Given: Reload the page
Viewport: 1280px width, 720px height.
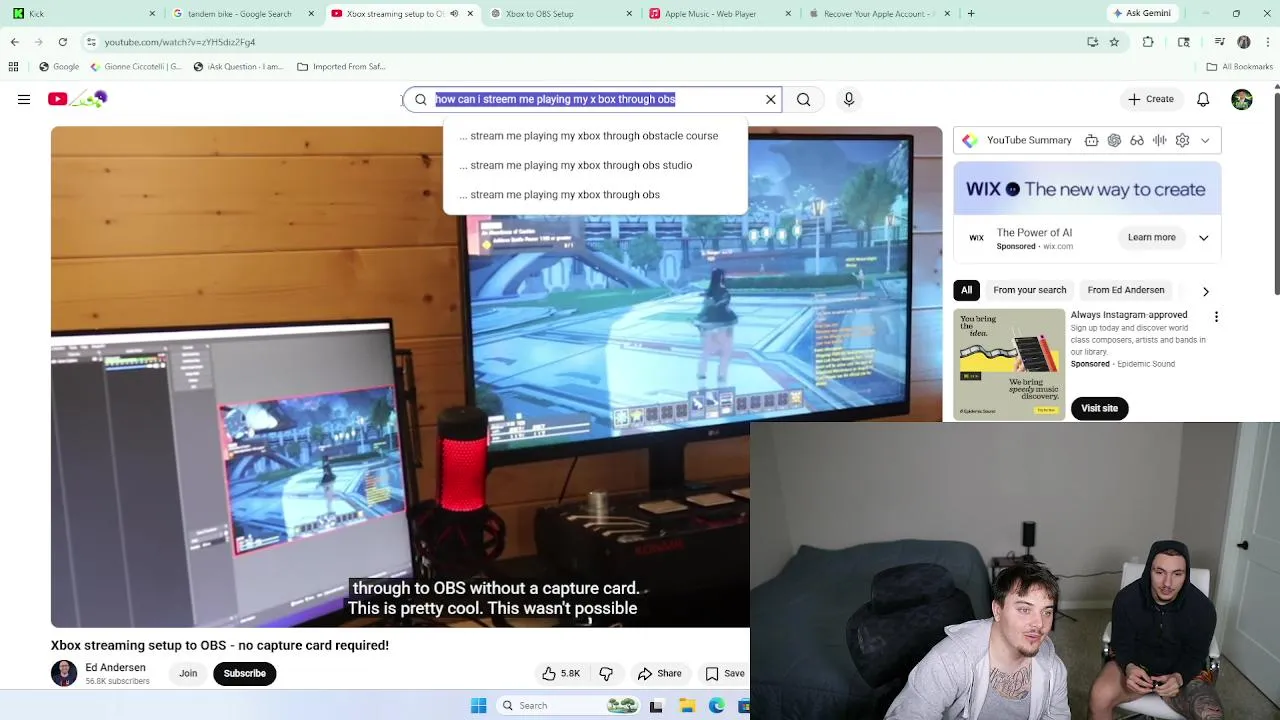Looking at the screenshot, I should (x=63, y=42).
